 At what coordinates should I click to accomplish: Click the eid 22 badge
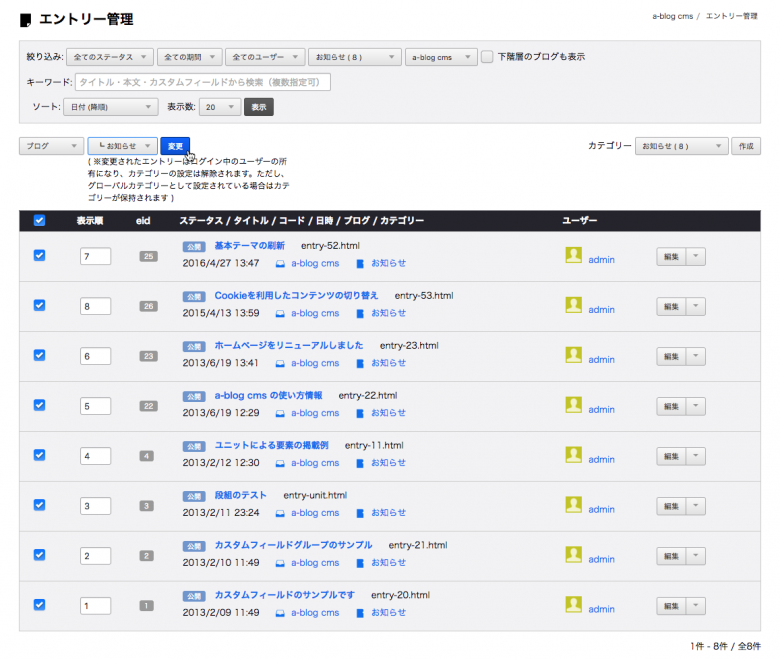point(148,406)
